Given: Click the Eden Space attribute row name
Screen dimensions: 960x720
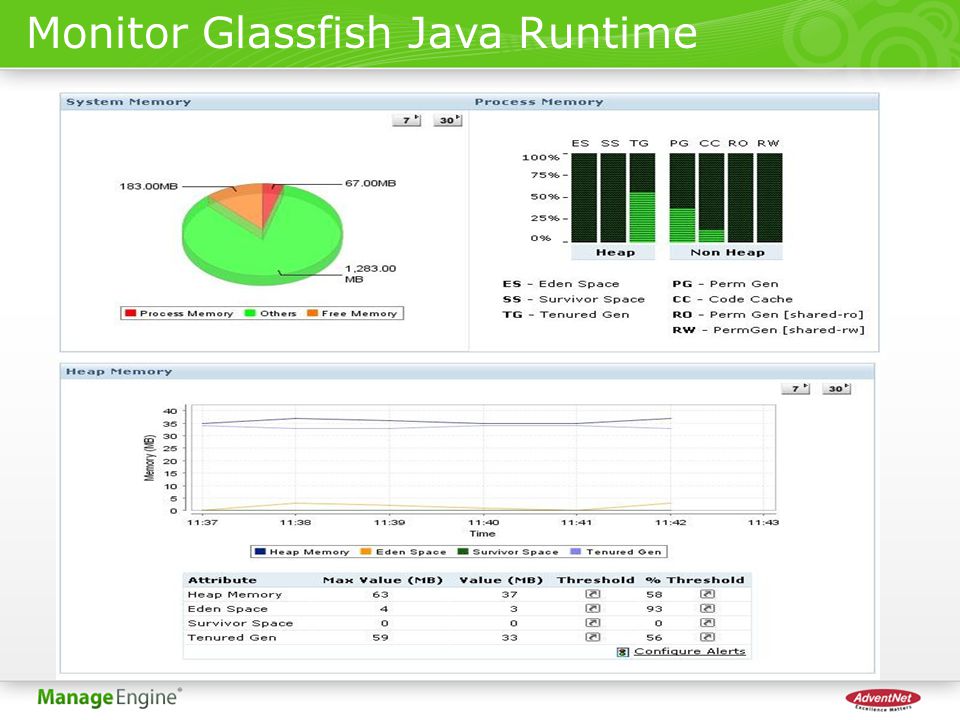Looking at the screenshot, I should (228, 609).
